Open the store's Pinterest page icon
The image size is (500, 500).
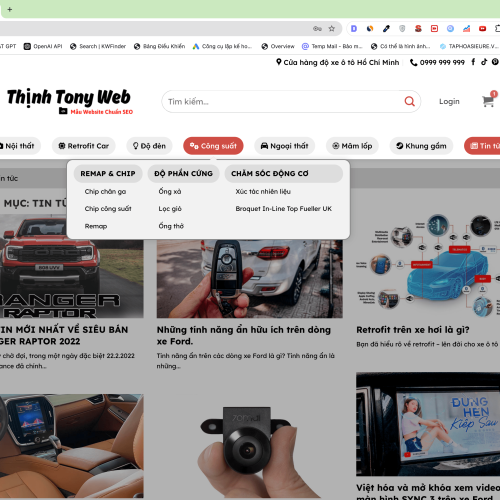[495, 62]
